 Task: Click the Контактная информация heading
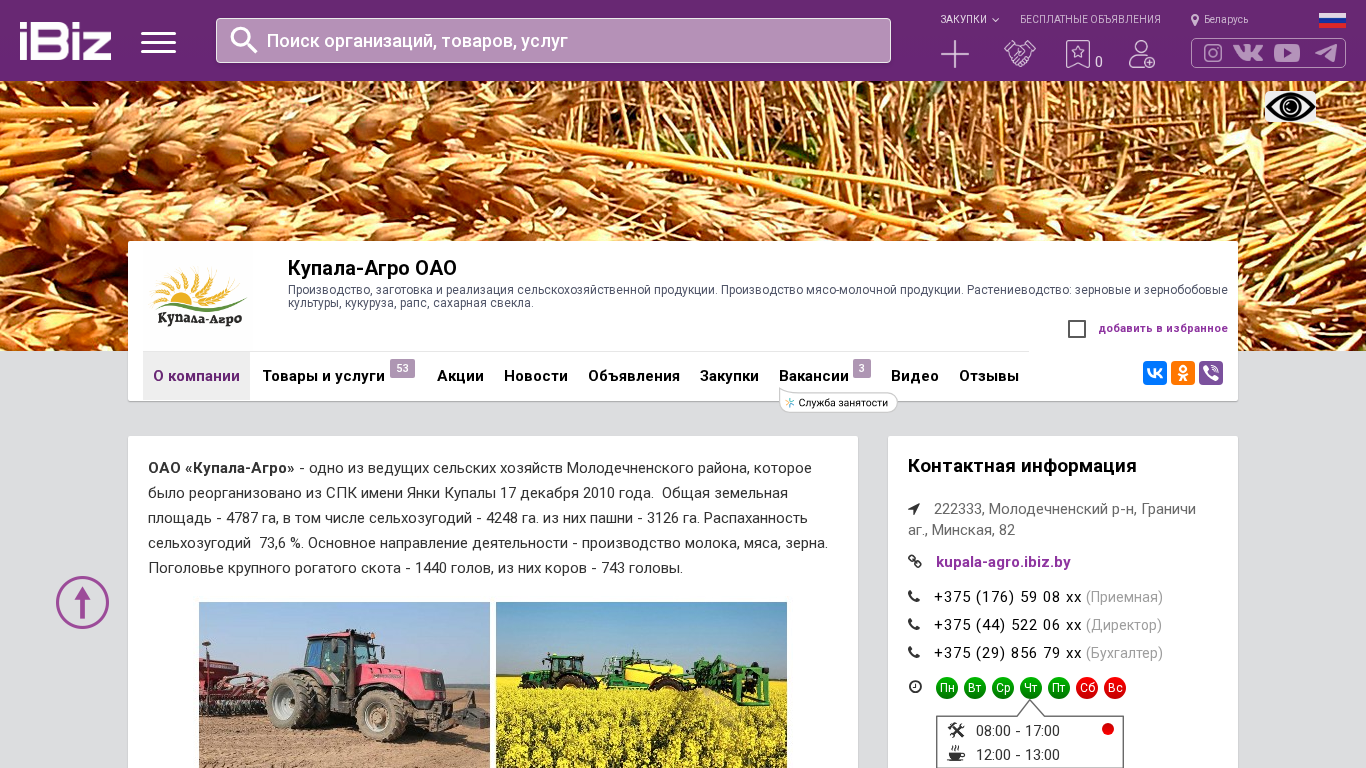1022,466
